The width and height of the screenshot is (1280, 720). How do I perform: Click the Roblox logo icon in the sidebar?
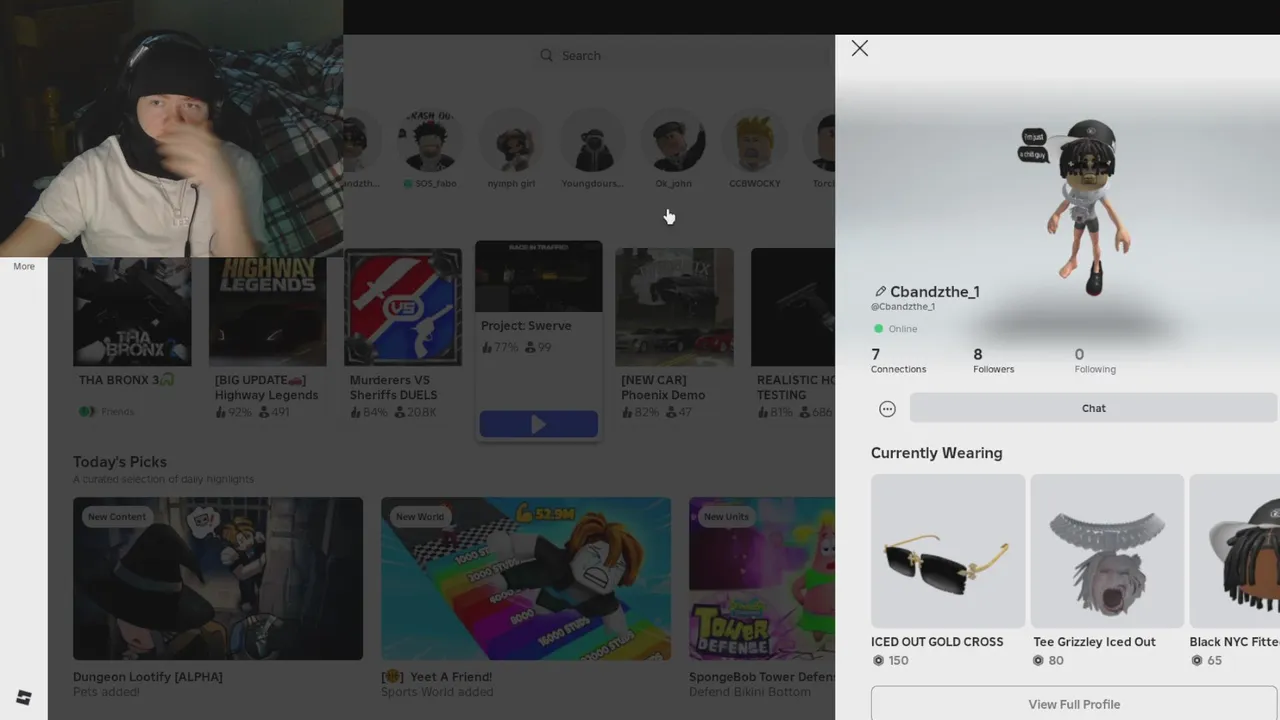[x=24, y=698]
